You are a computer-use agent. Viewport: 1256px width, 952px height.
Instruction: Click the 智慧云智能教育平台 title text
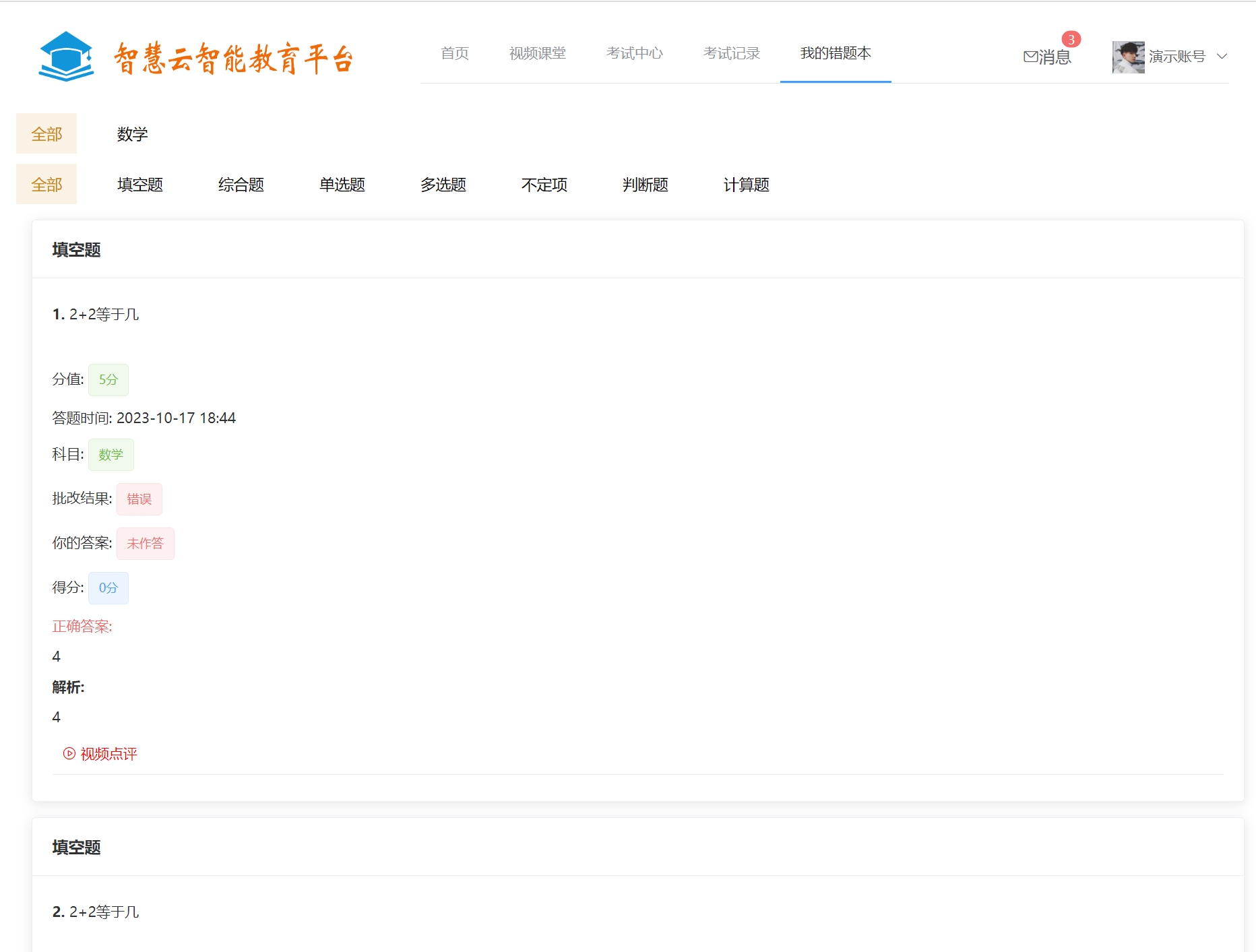(x=233, y=59)
